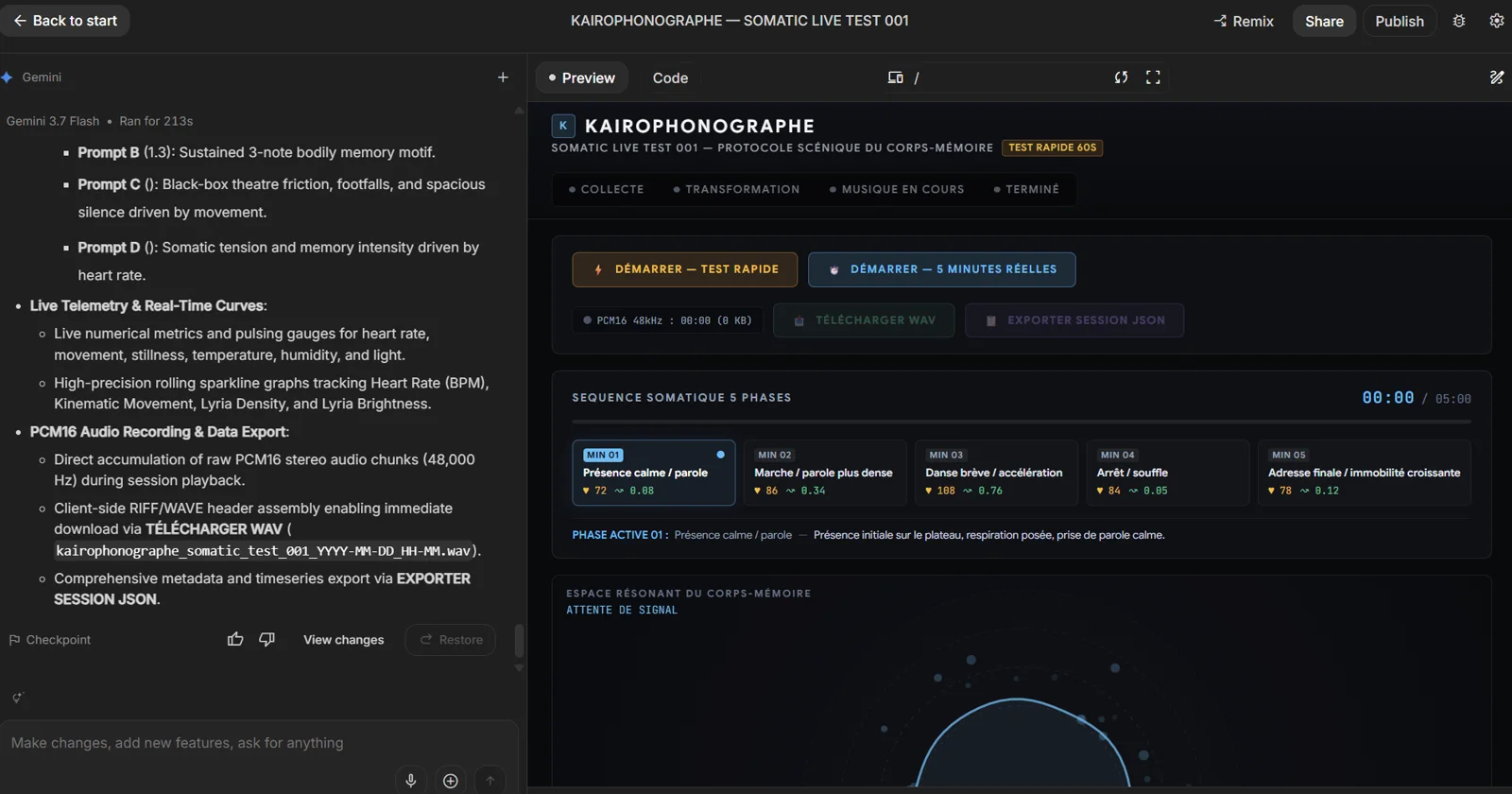Click the Terminé status indicator
Screen dimensions: 1512x794
1026,189
